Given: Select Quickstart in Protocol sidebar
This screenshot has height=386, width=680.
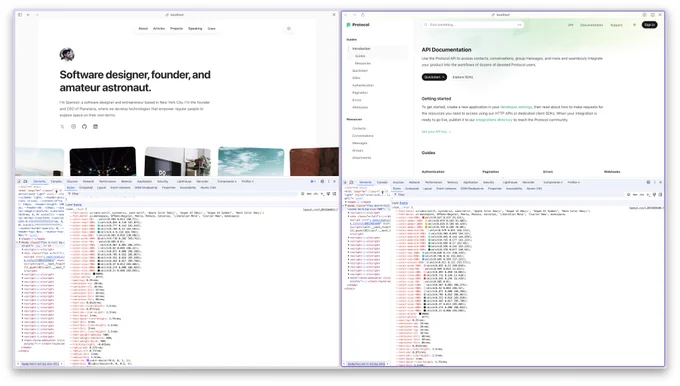Looking at the screenshot, I should tap(360, 71).
